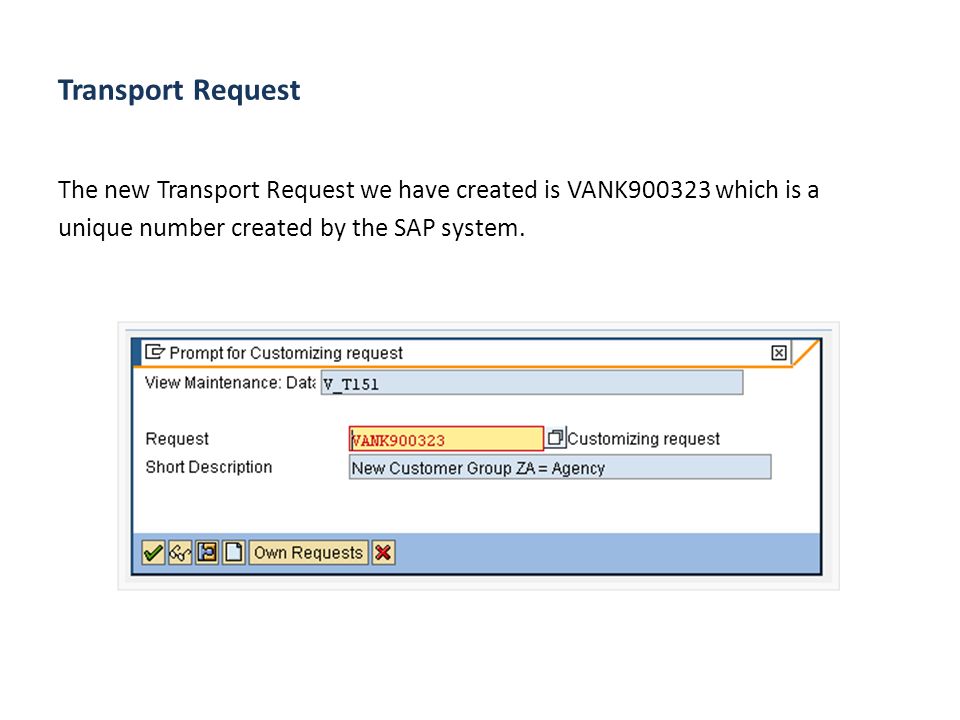
Task: Create a new request with blank page icon
Action: (234, 553)
